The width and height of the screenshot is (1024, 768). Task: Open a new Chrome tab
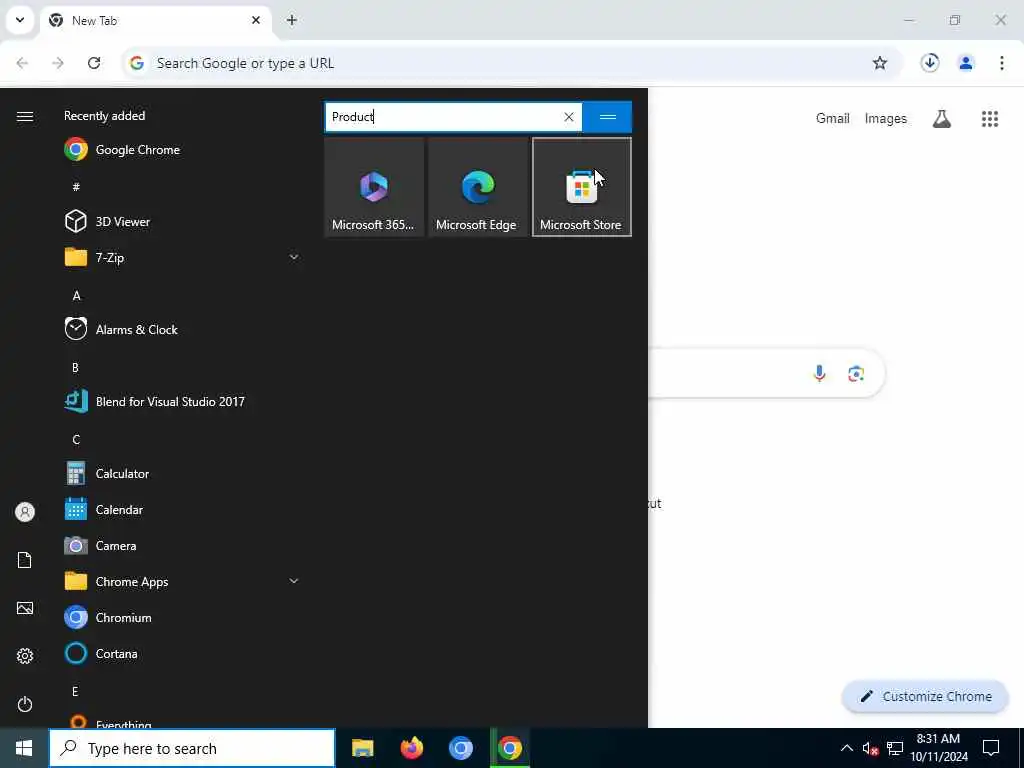coord(291,20)
